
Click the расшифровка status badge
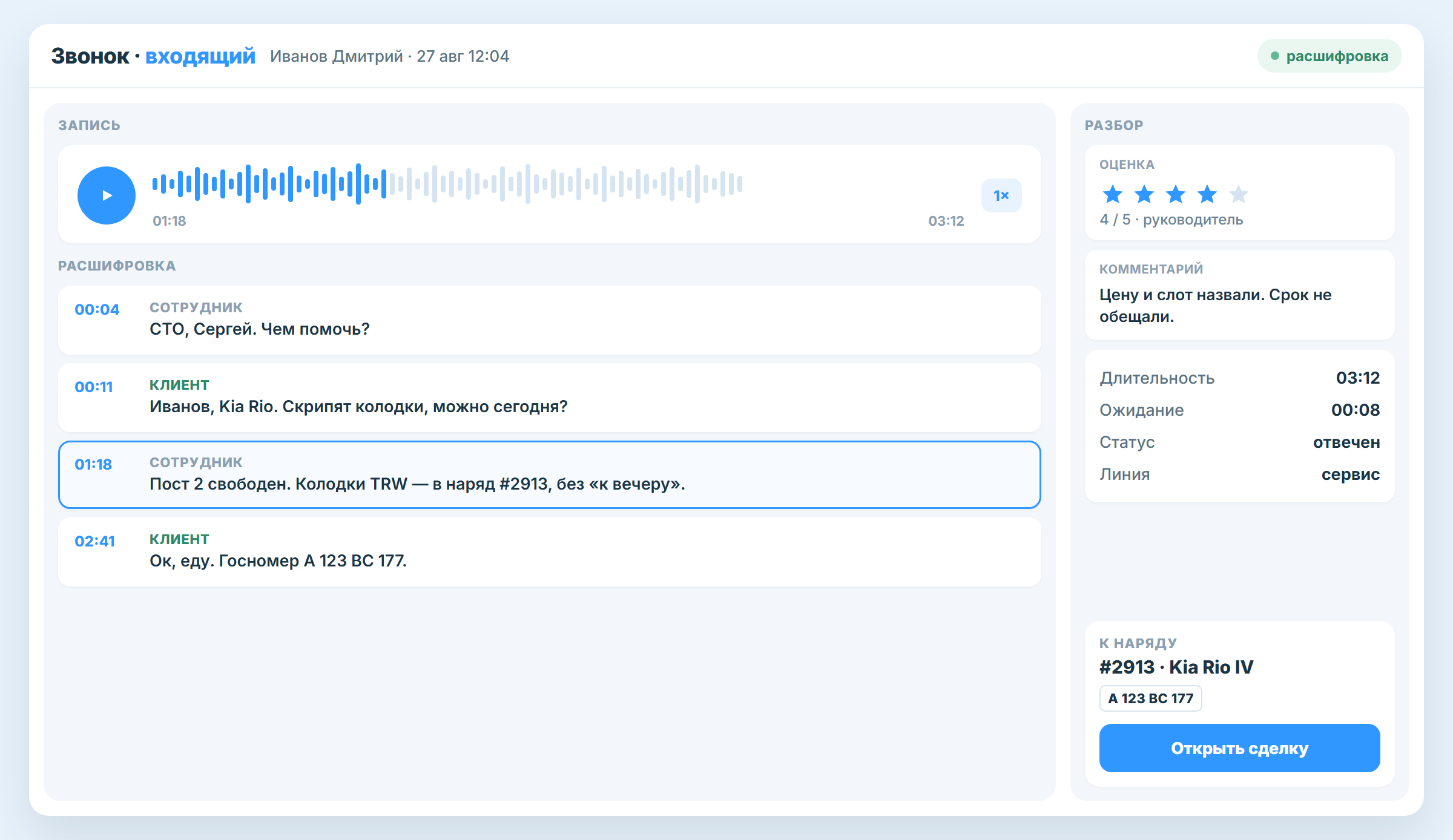tap(1329, 56)
